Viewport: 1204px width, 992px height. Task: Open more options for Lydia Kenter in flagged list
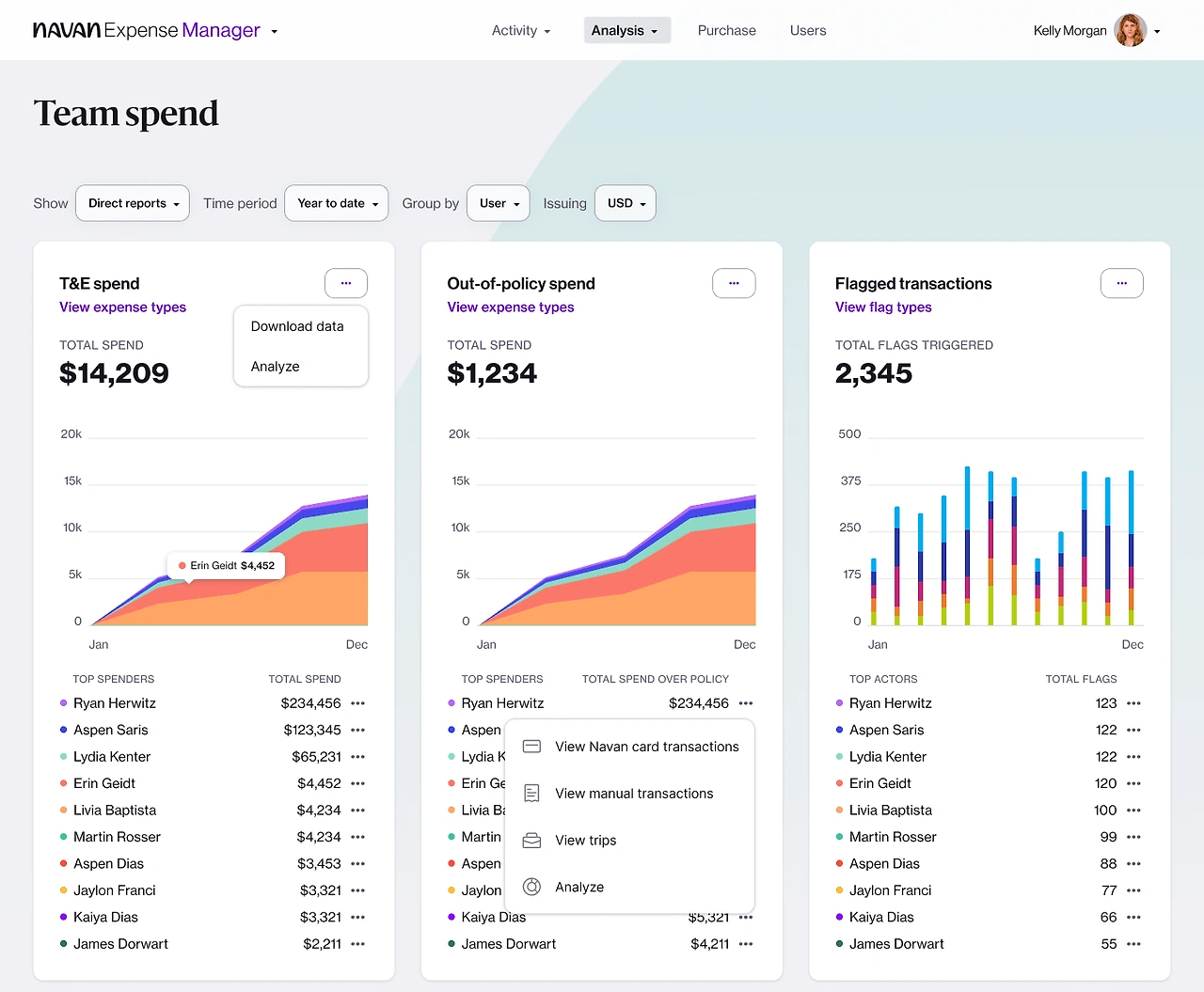point(1133,757)
